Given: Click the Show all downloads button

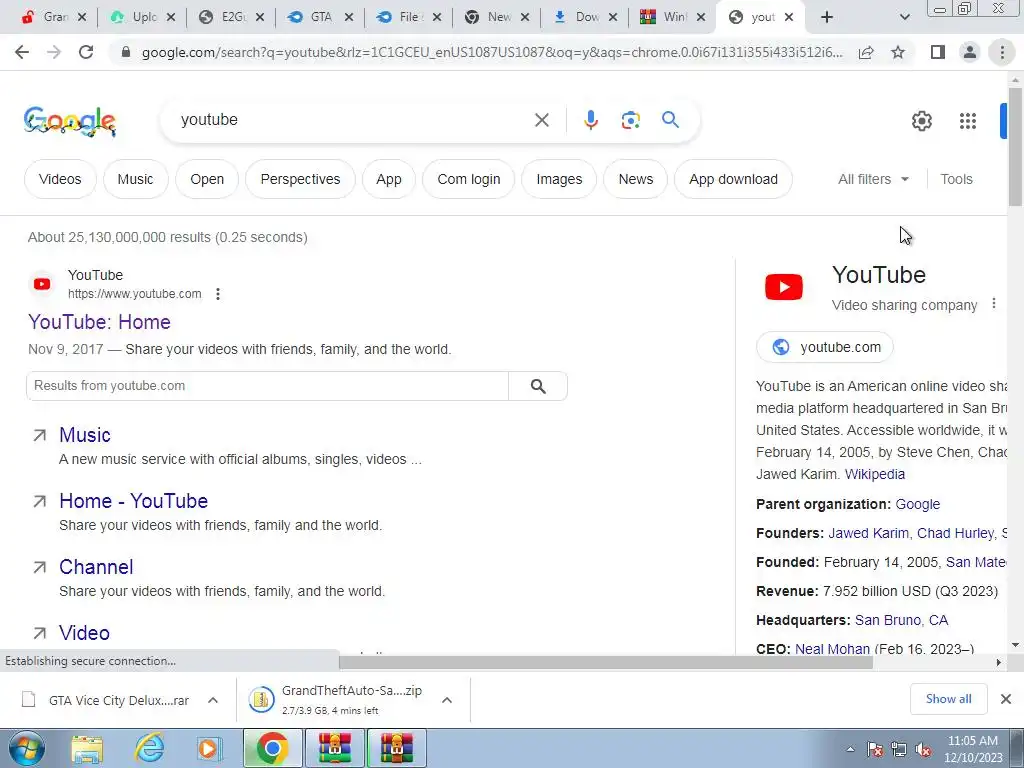Looking at the screenshot, I should click(948, 699).
